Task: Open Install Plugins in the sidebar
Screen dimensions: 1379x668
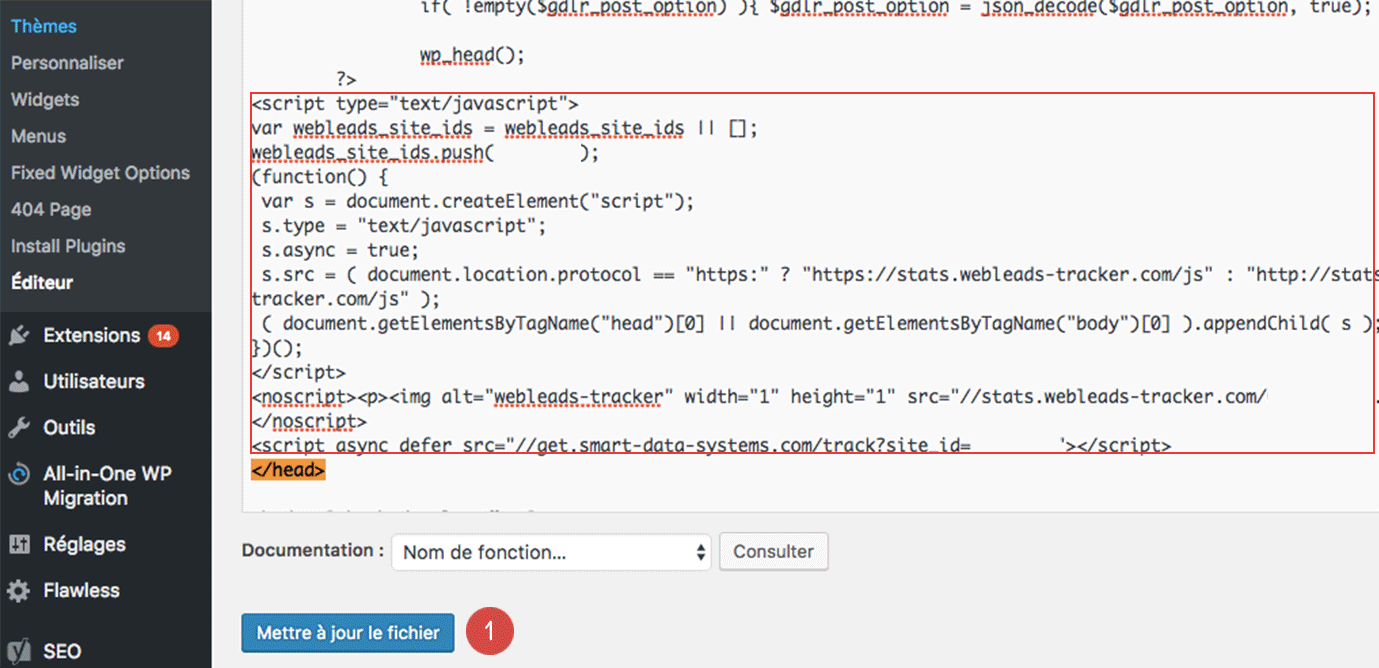Action: click(68, 246)
